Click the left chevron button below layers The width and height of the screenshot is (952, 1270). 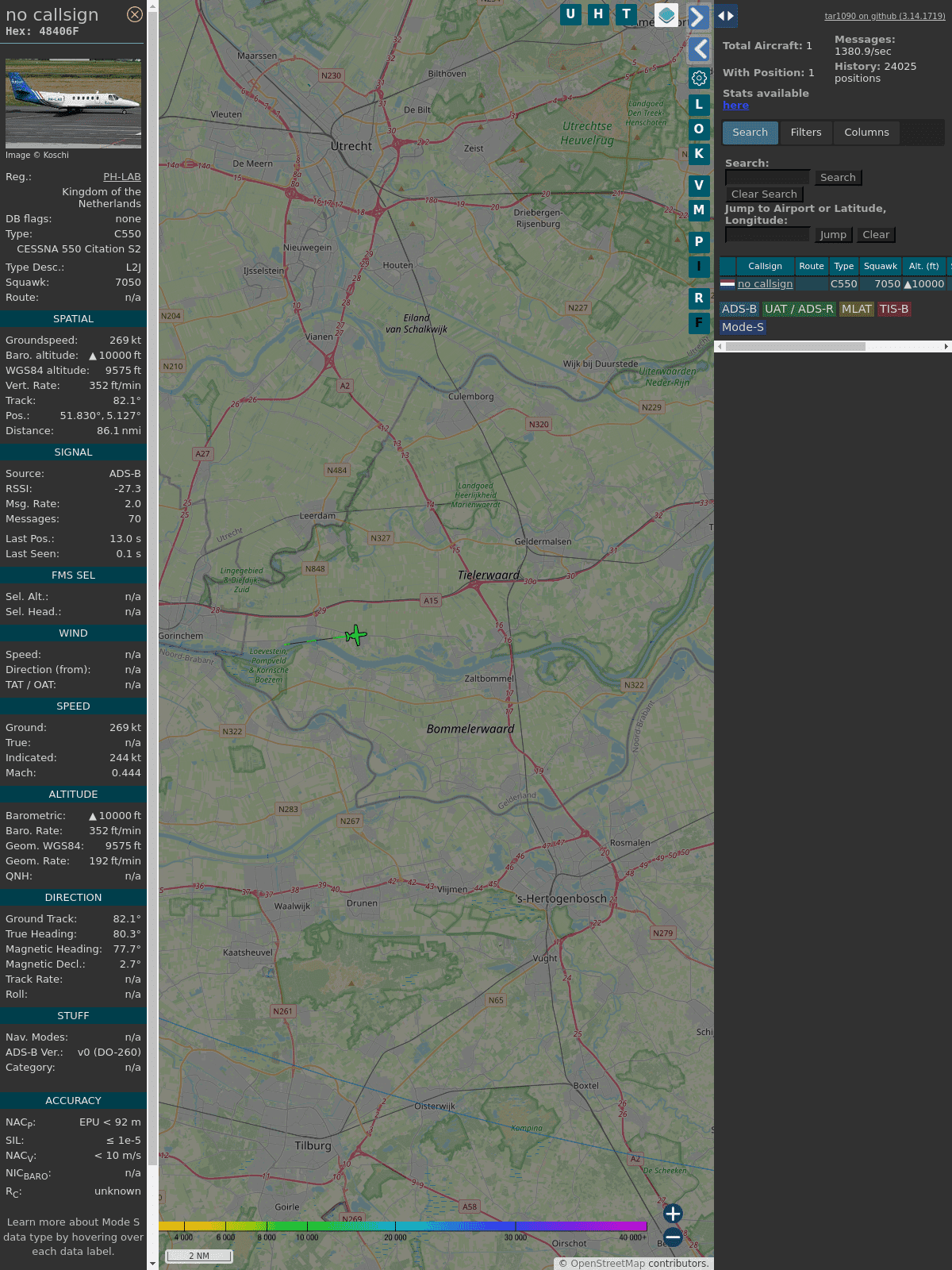699,49
